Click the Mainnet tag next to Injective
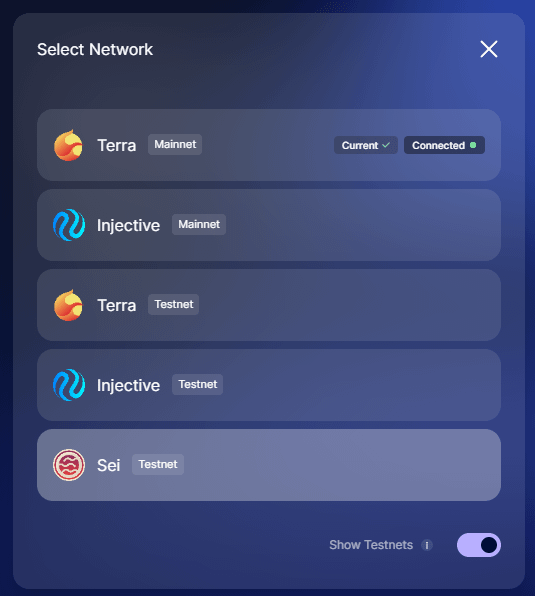This screenshot has width=535, height=596. click(199, 224)
